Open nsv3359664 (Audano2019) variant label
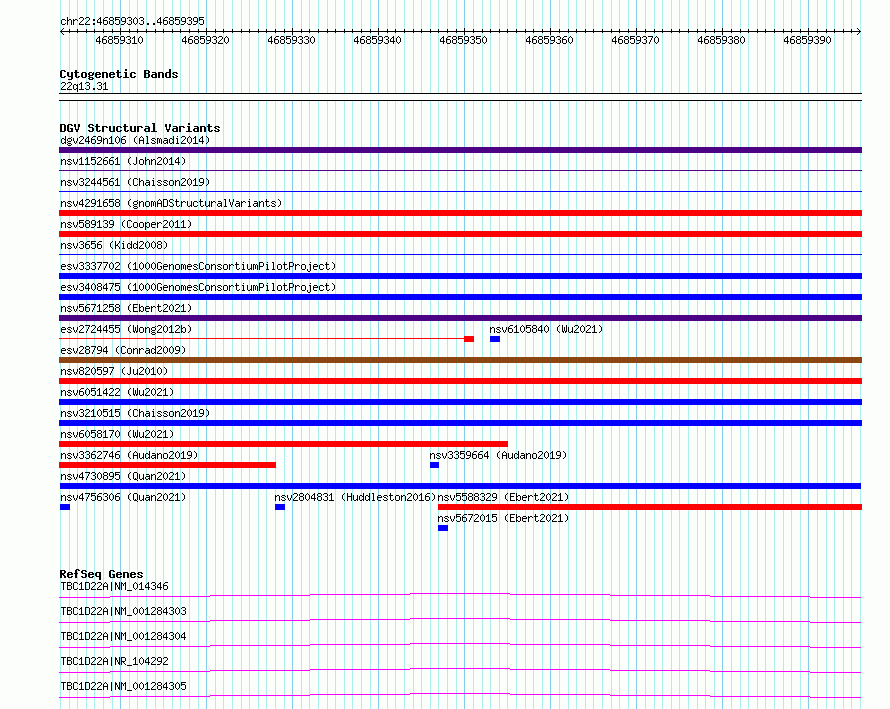Screen dimensions: 890x709 [498, 455]
